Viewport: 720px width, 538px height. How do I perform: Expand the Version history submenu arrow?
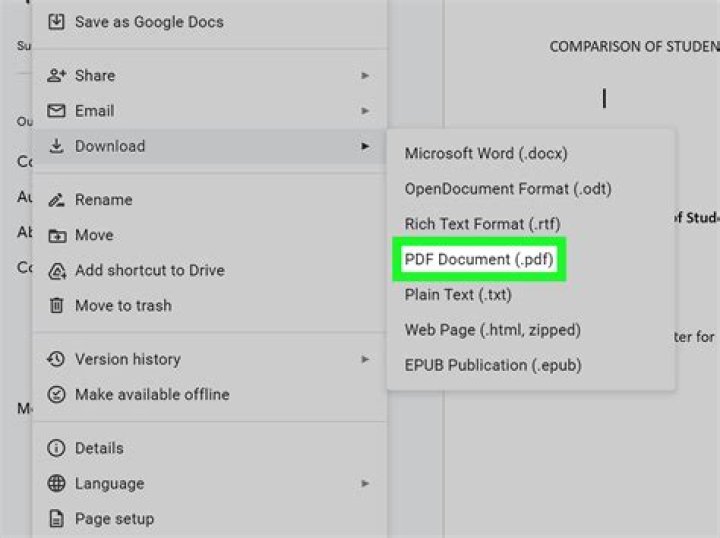point(366,359)
